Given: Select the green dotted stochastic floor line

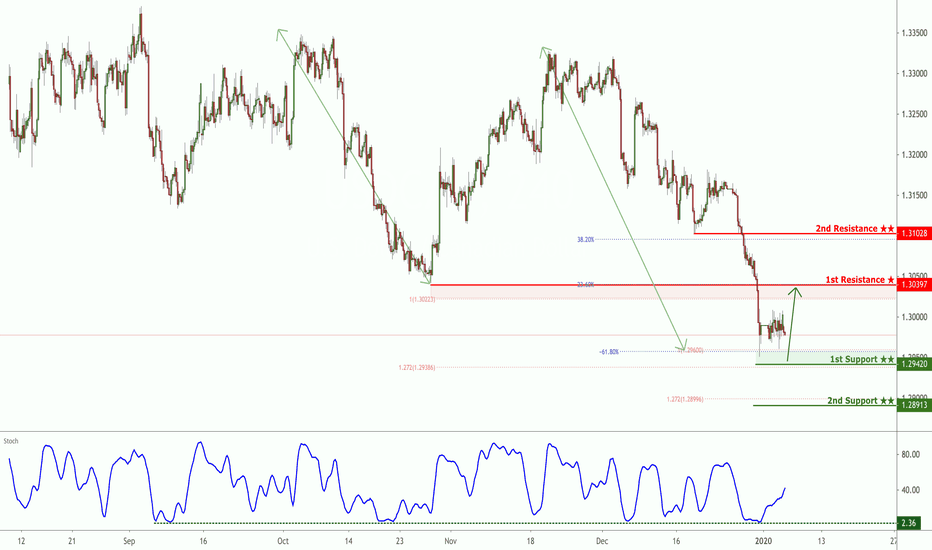Looking at the screenshot, I should point(525,523).
